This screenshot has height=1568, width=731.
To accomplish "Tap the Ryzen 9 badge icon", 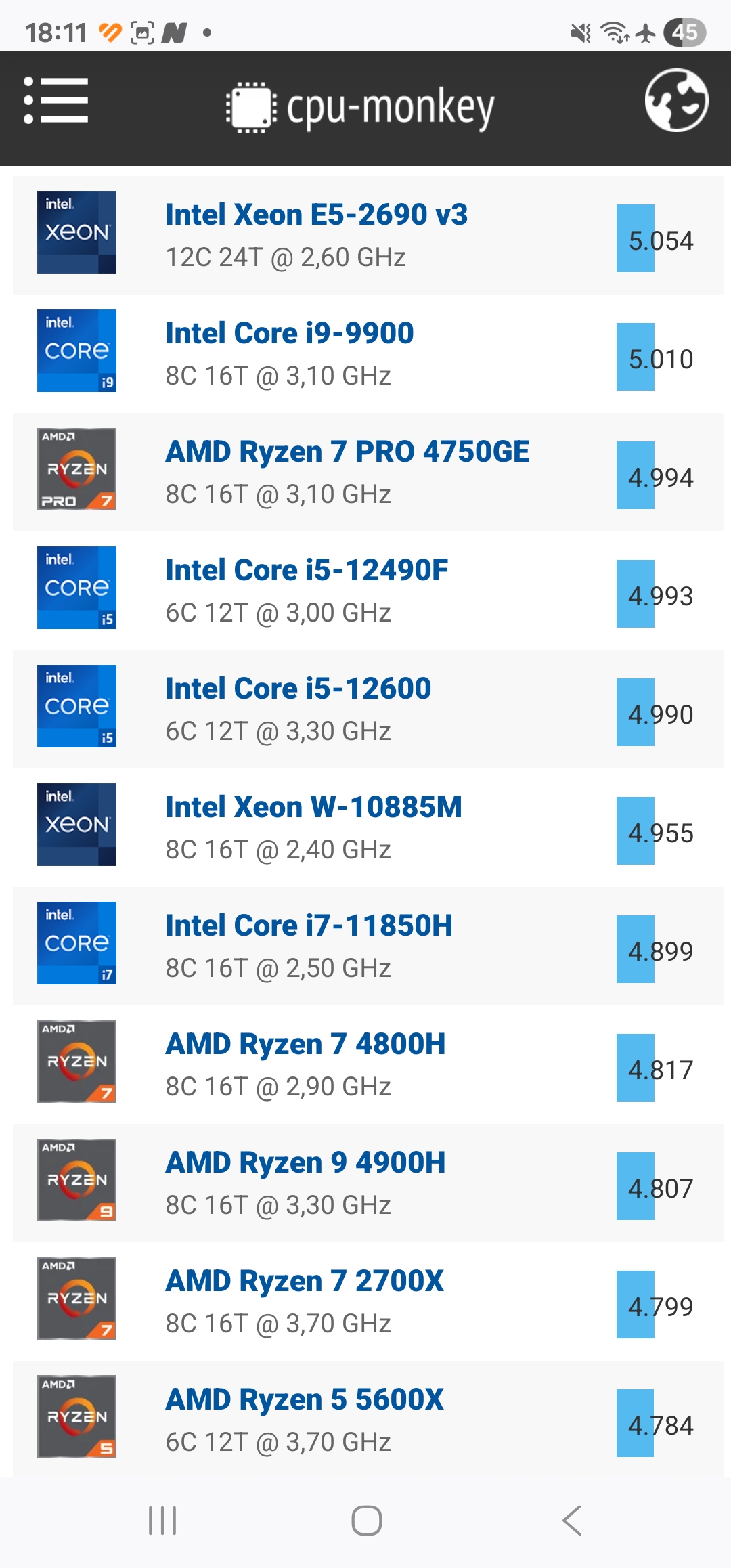I will pyautogui.click(x=76, y=1180).
